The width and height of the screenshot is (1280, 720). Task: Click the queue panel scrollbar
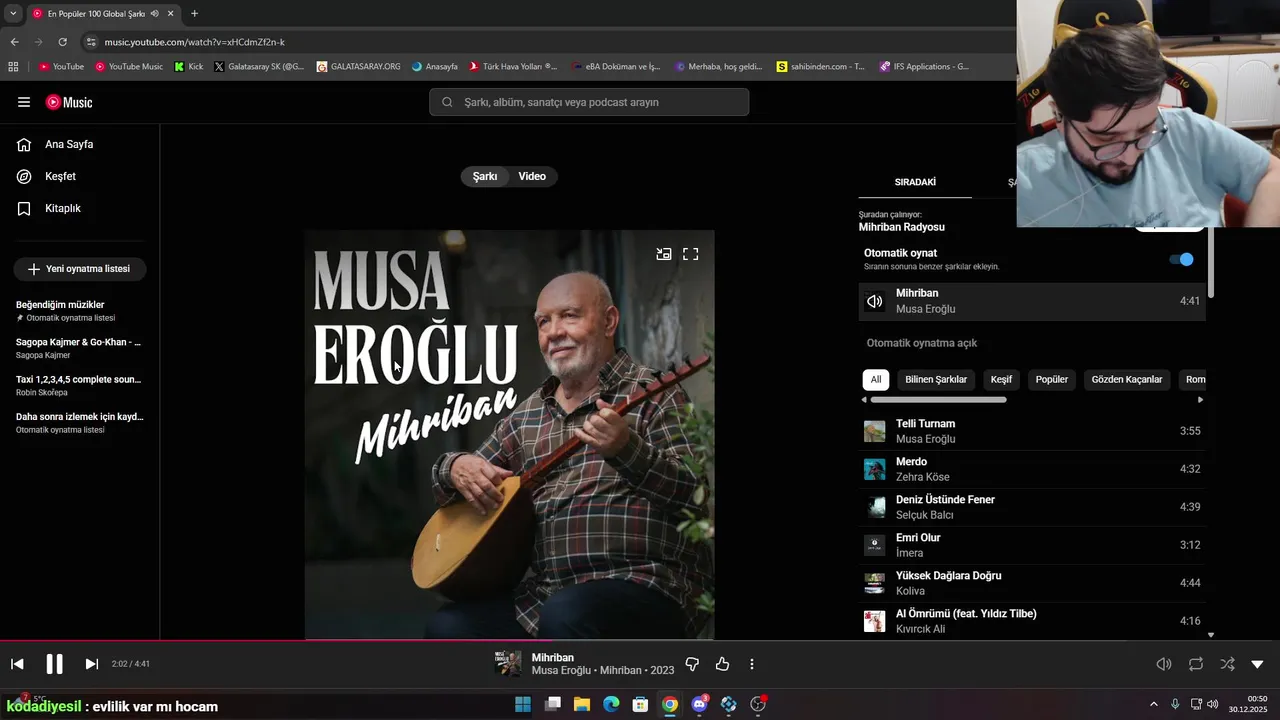click(1211, 262)
